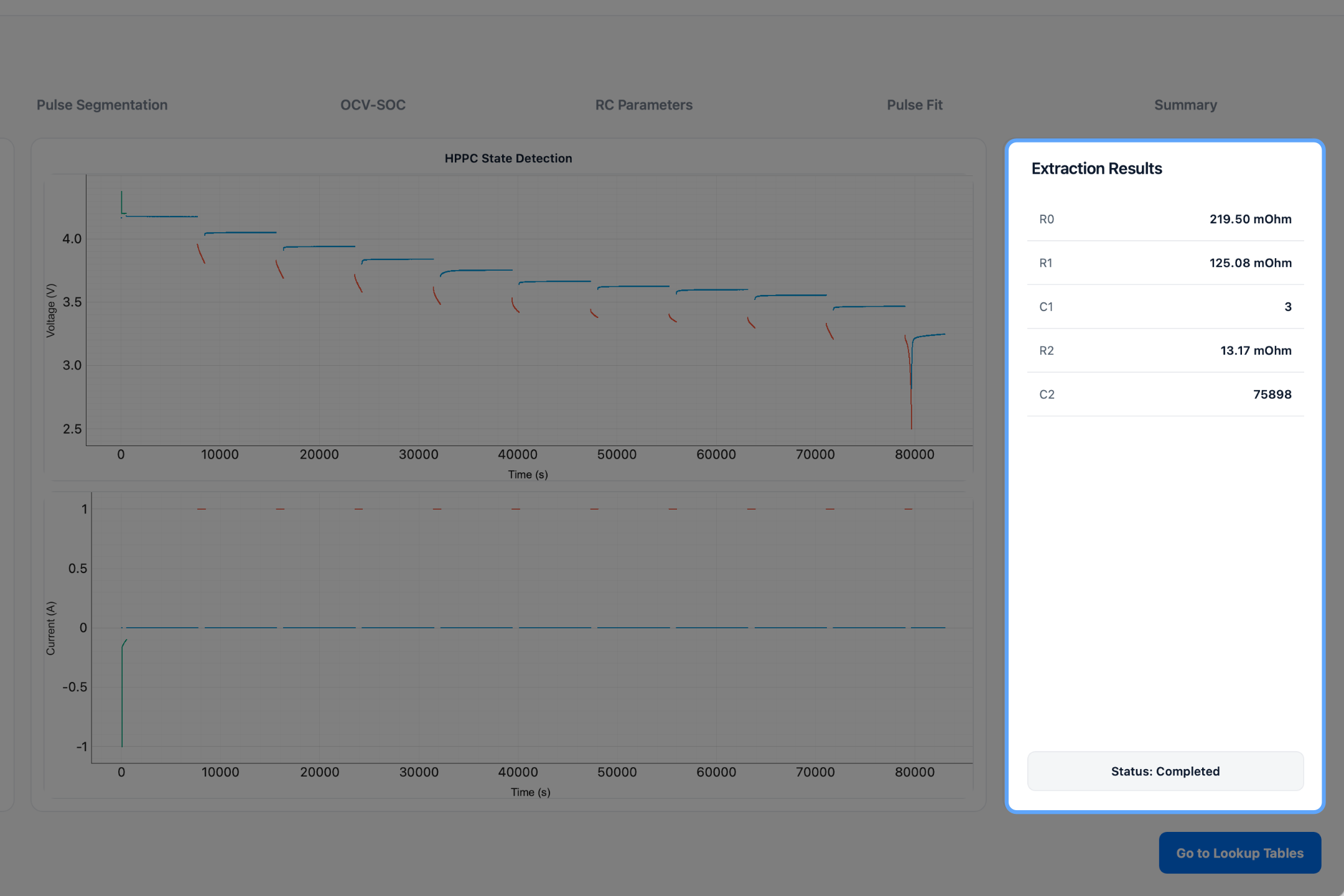Click the Status: Completed box
Viewport: 1344px width, 896px height.
click(x=1165, y=771)
